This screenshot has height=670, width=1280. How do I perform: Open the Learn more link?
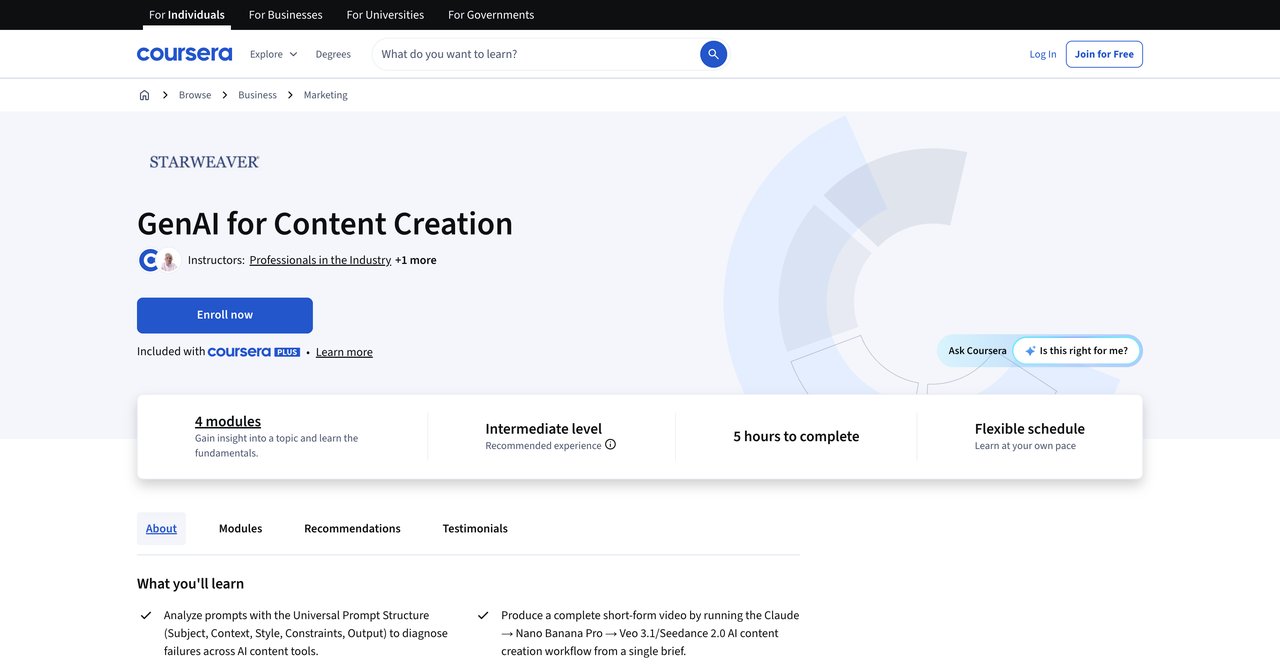pos(344,352)
